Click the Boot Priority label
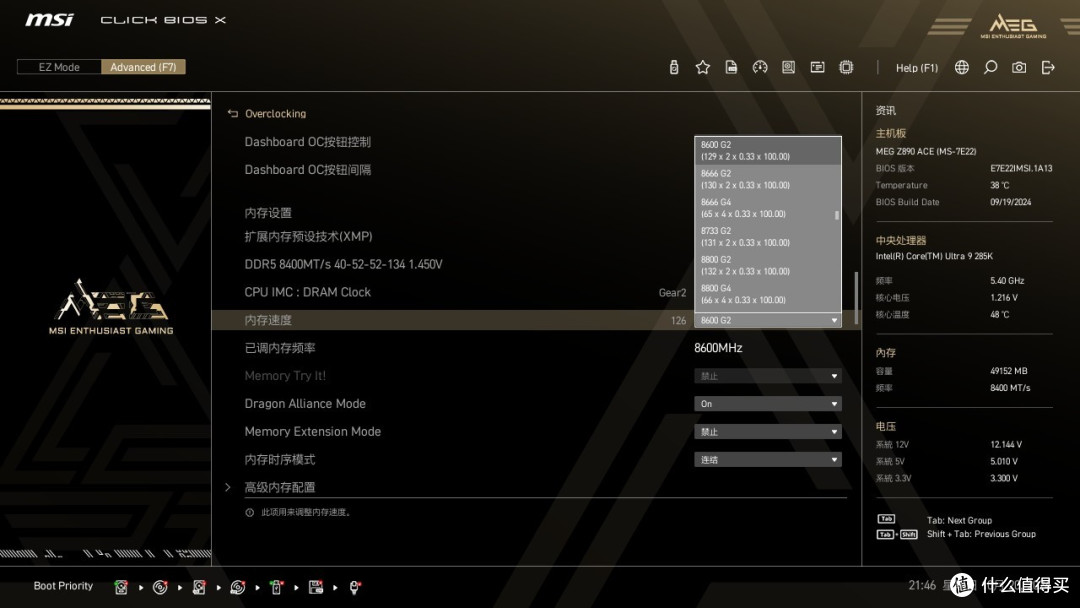The image size is (1080, 608). tap(63, 586)
